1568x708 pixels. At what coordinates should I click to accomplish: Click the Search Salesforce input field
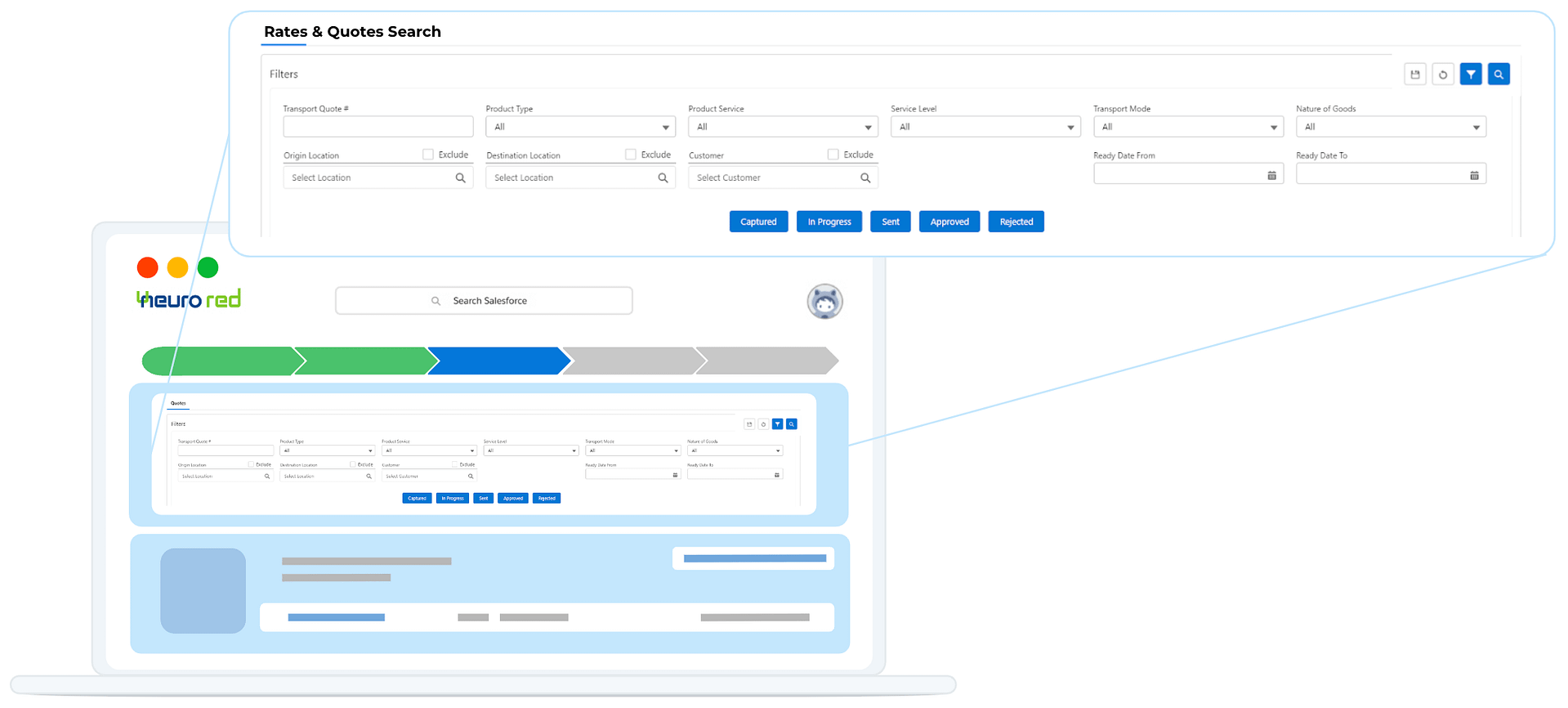(484, 301)
